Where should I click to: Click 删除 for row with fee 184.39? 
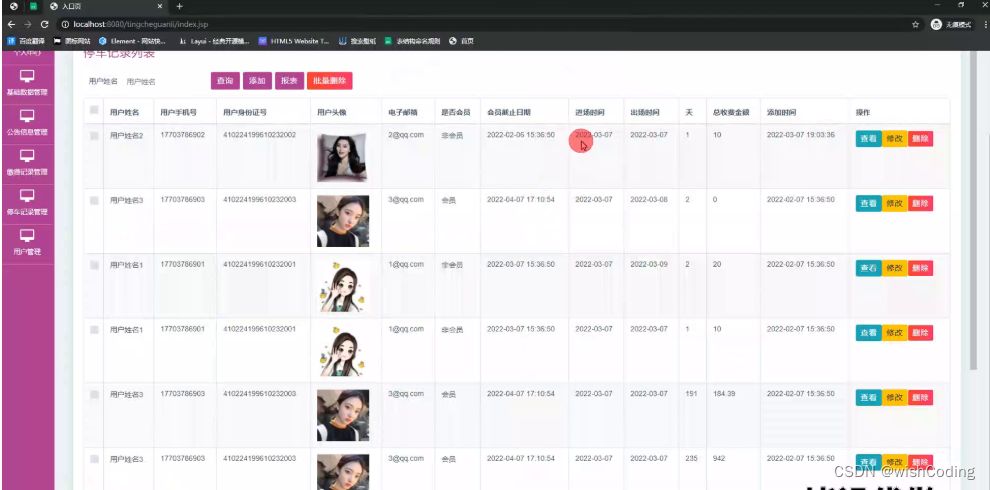(x=920, y=398)
